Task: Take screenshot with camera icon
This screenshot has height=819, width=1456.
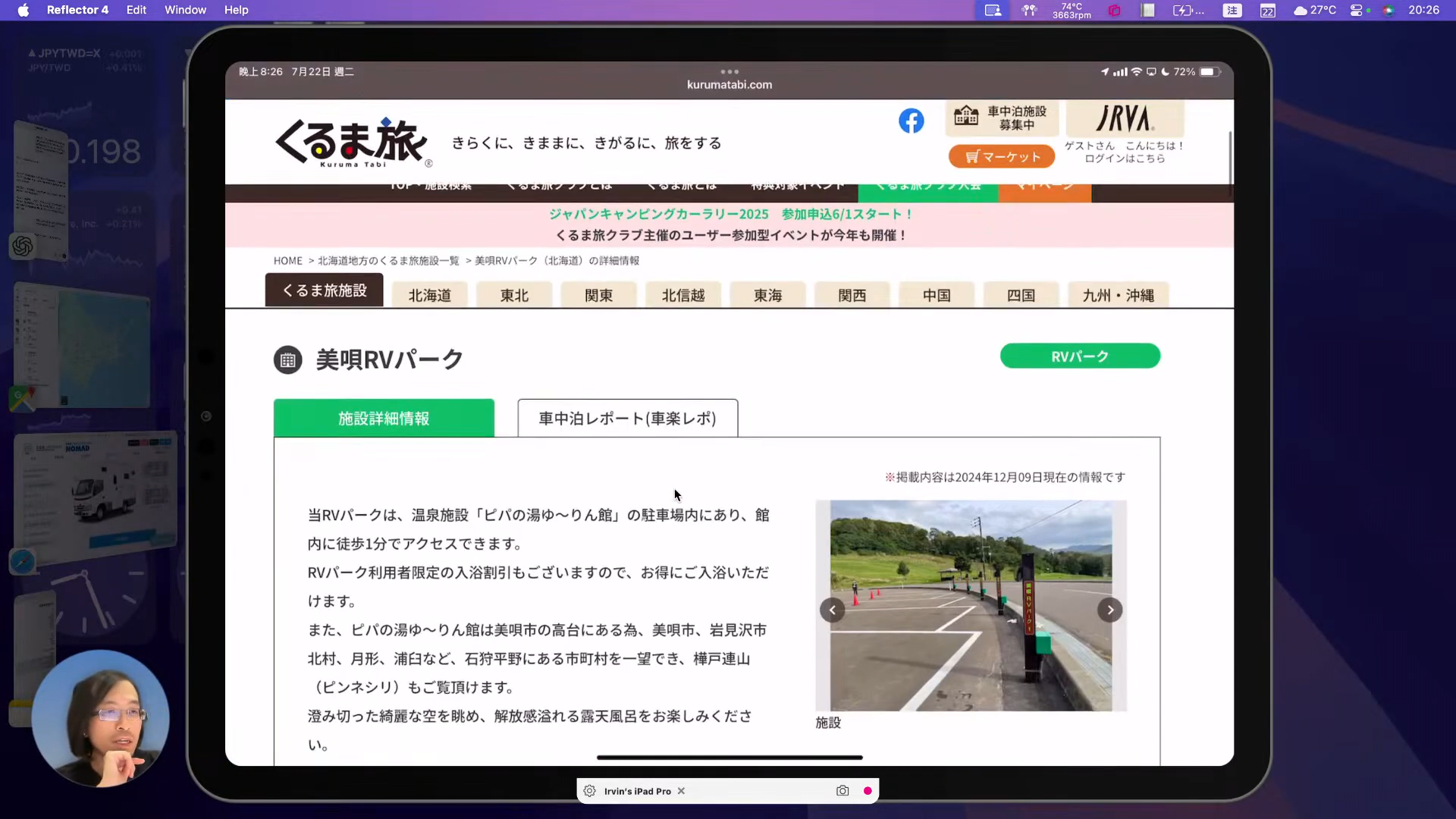Action: [x=843, y=791]
